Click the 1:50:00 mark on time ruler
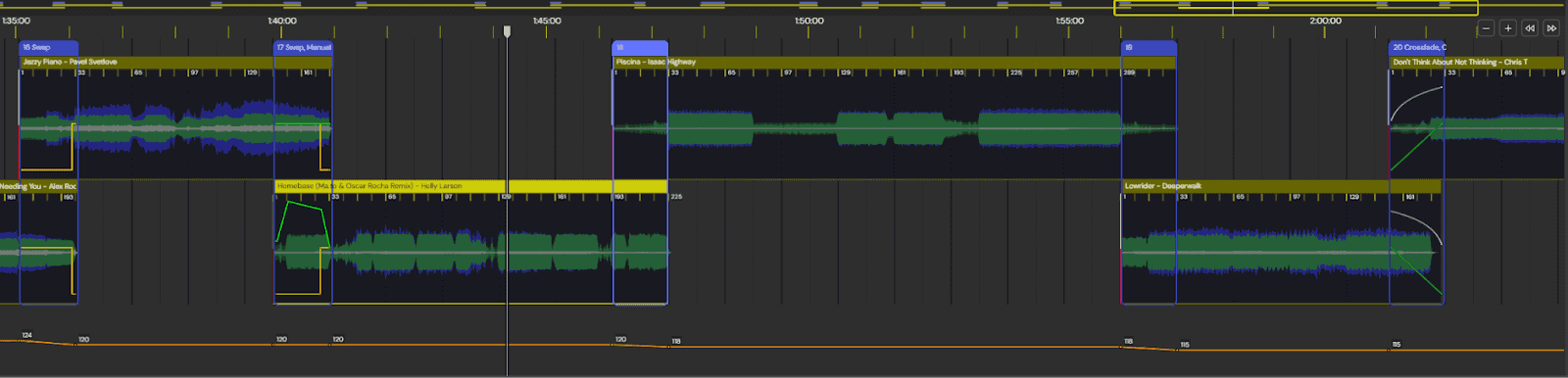Viewport: 1568px width, 378px height. pos(808,21)
